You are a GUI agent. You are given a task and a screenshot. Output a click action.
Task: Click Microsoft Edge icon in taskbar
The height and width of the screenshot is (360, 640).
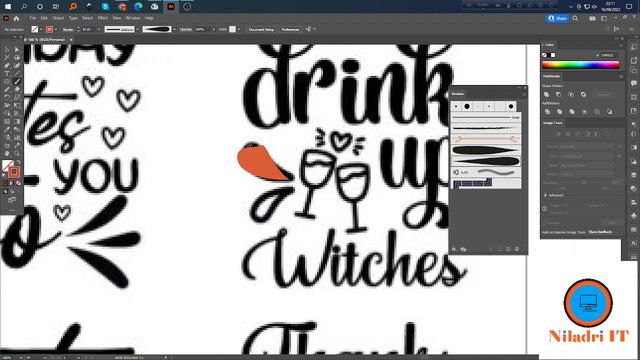coord(138,7)
